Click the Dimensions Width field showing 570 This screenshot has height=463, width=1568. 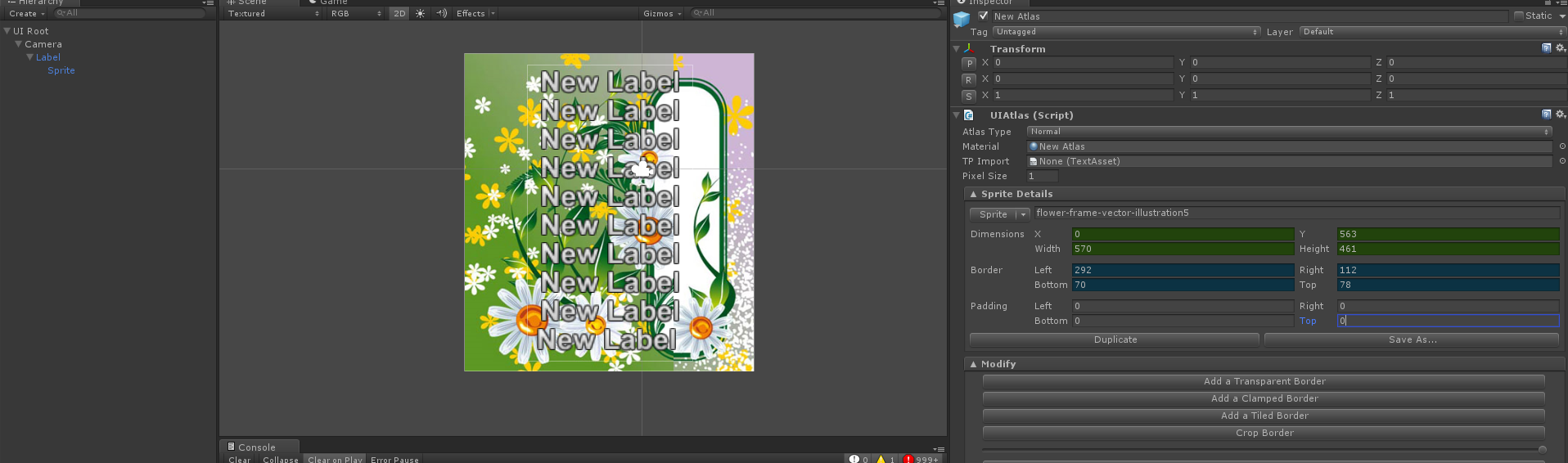[1183, 249]
